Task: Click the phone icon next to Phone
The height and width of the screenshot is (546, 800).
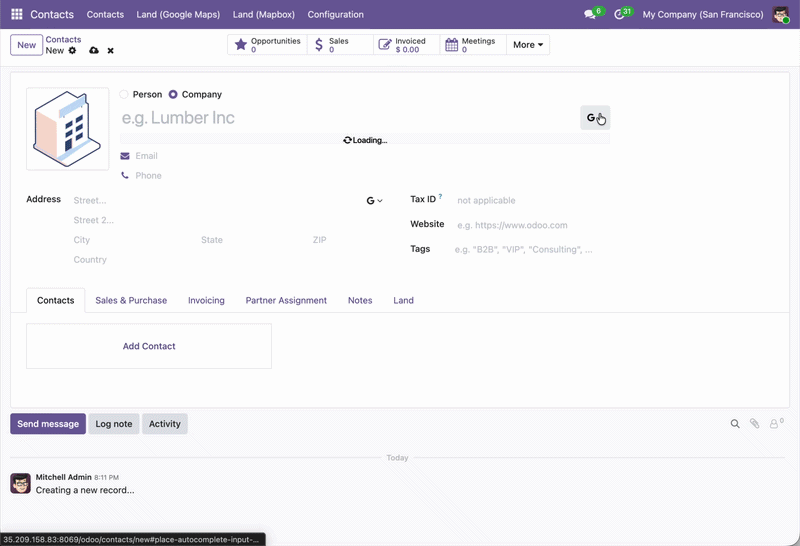Action: pos(125,176)
